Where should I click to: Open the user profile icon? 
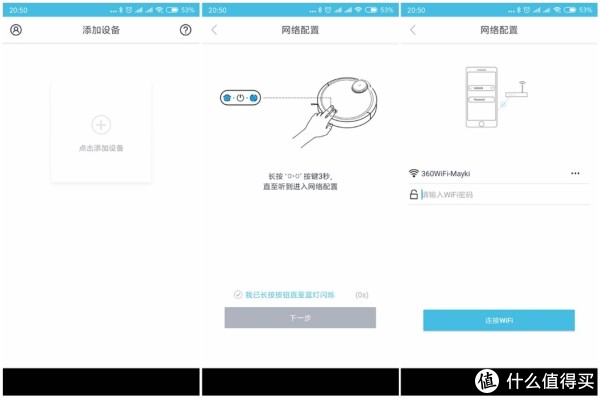pos(16,30)
